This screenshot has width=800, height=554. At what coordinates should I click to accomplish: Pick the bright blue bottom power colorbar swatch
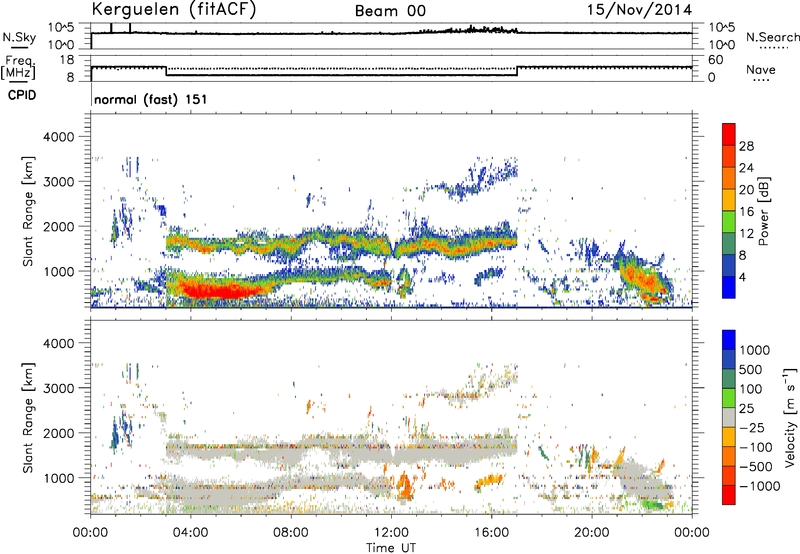point(729,287)
